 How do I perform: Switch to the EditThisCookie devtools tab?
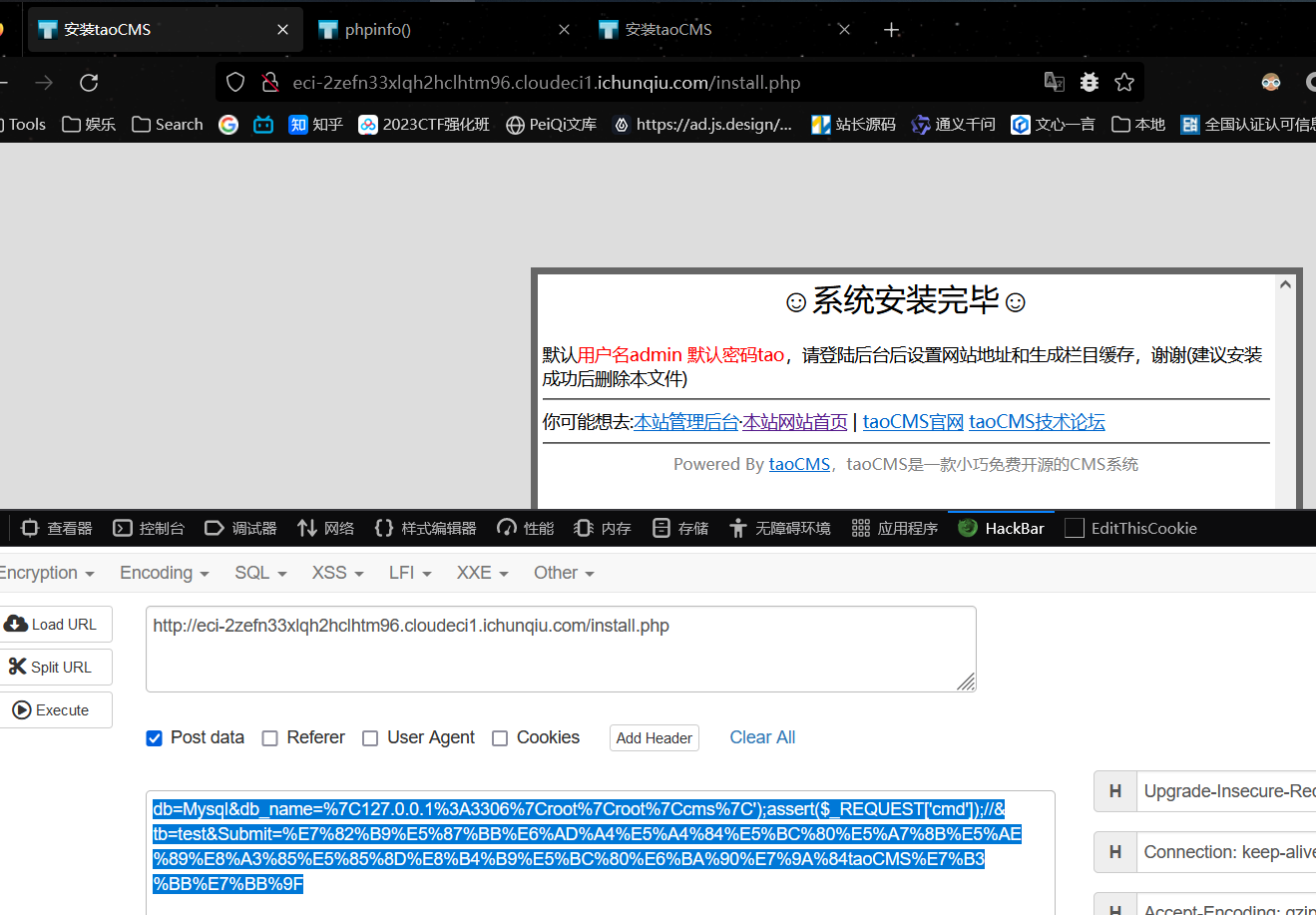(x=1131, y=528)
